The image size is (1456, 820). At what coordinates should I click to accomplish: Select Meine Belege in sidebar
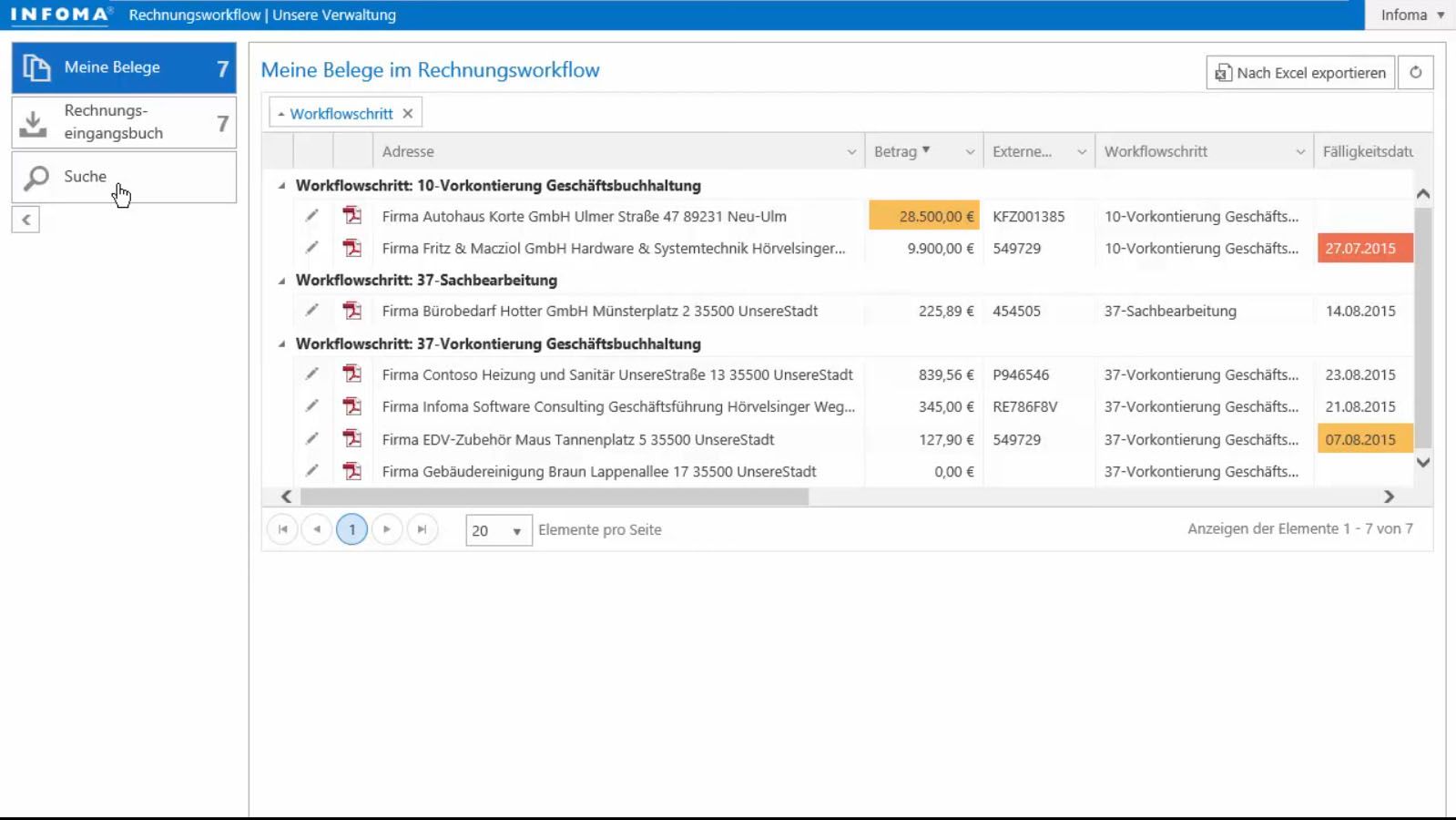point(124,67)
